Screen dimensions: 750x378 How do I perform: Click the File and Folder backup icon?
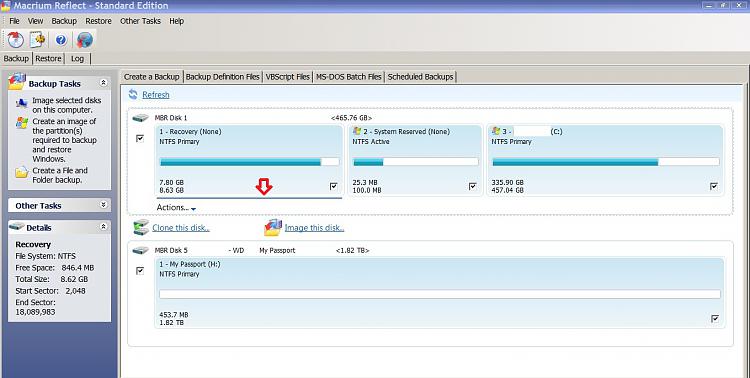[x=22, y=172]
